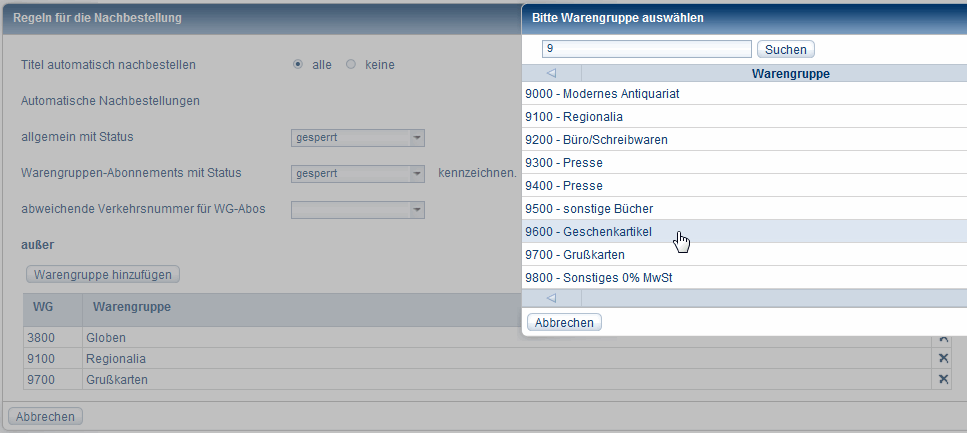The width and height of the screenshot is (967, 433).
Task: Click back arrow above the Warengruppe list
Action: pos(551,74)
